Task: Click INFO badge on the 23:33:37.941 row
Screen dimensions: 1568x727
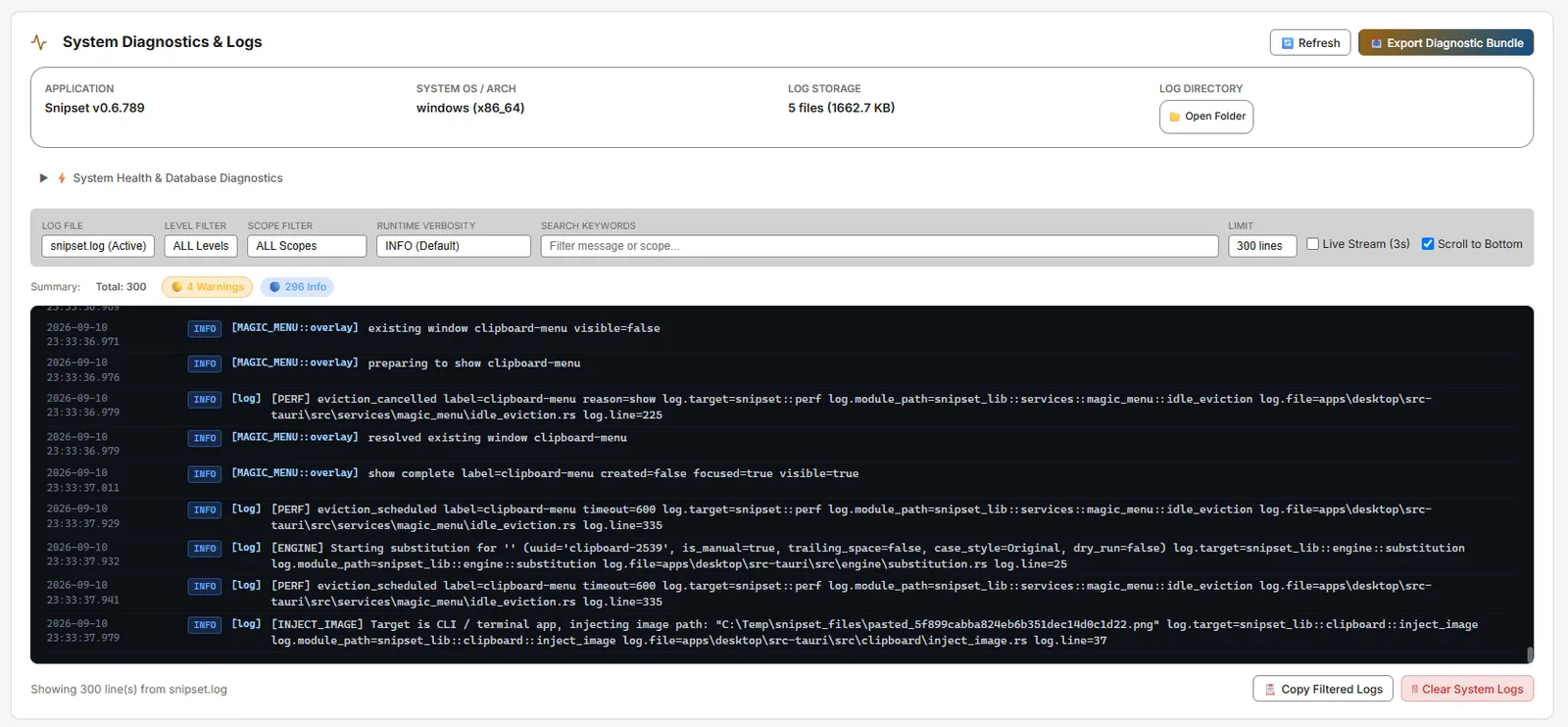Action: tap(205, 587)
